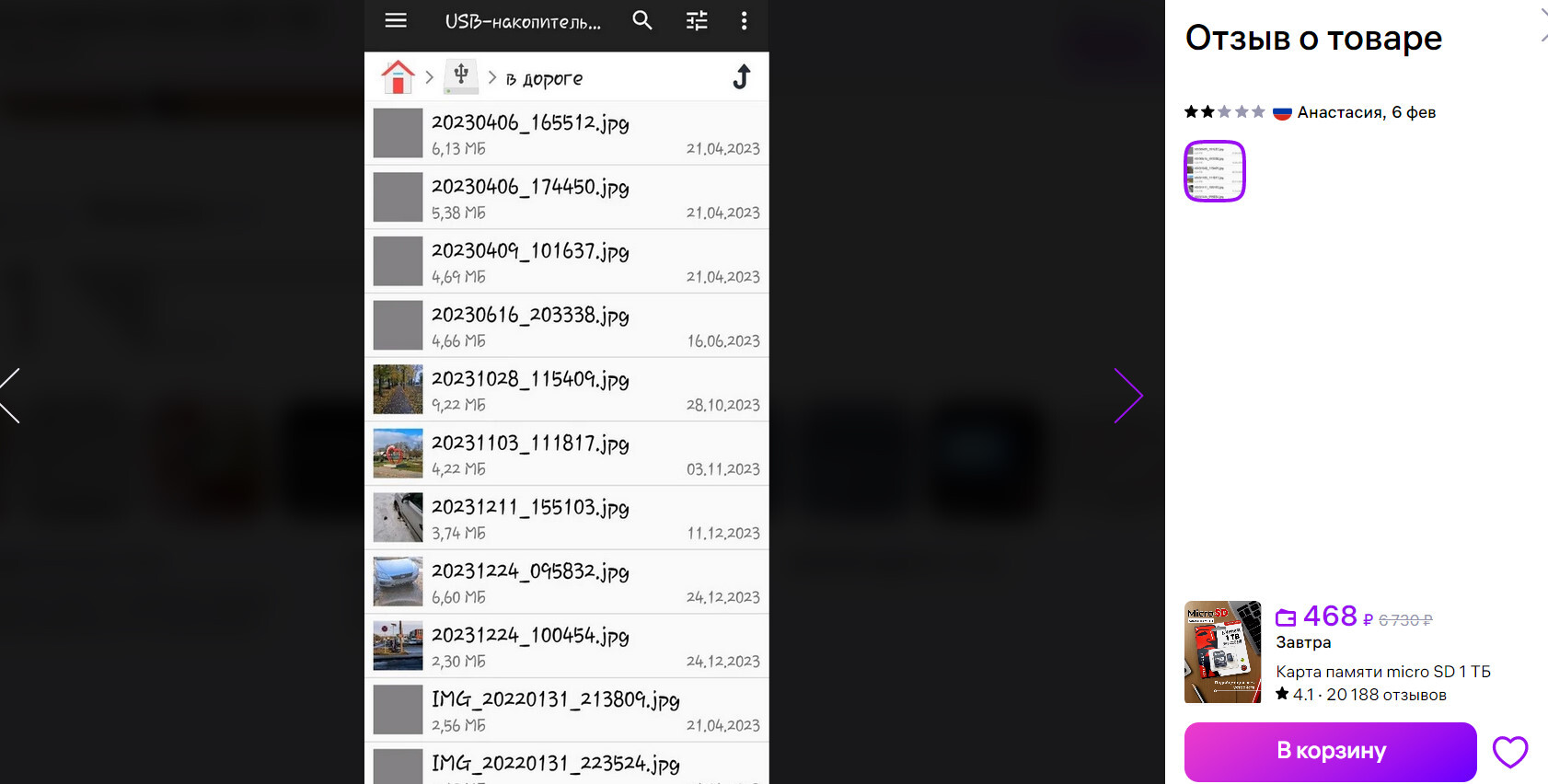Click the 9,22 МБ file size
The height and width of the screenshot is (784, 1548).
tap(458, 405)
